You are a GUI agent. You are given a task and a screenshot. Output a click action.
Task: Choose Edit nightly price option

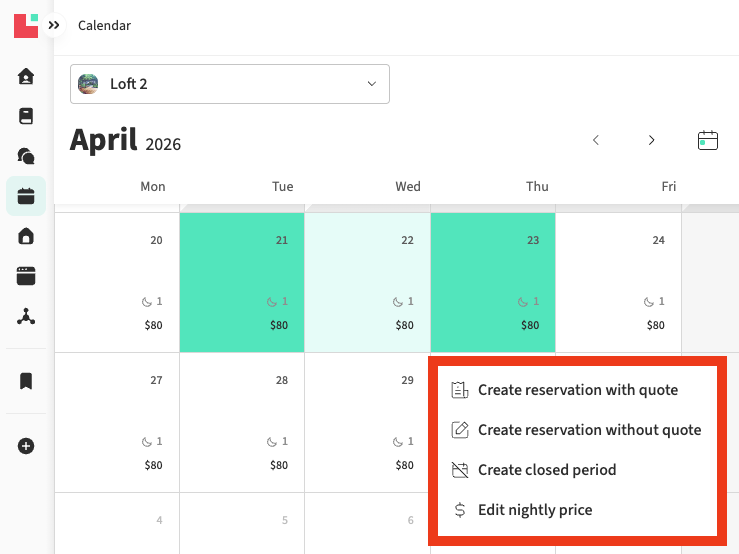tap(534, 510)
